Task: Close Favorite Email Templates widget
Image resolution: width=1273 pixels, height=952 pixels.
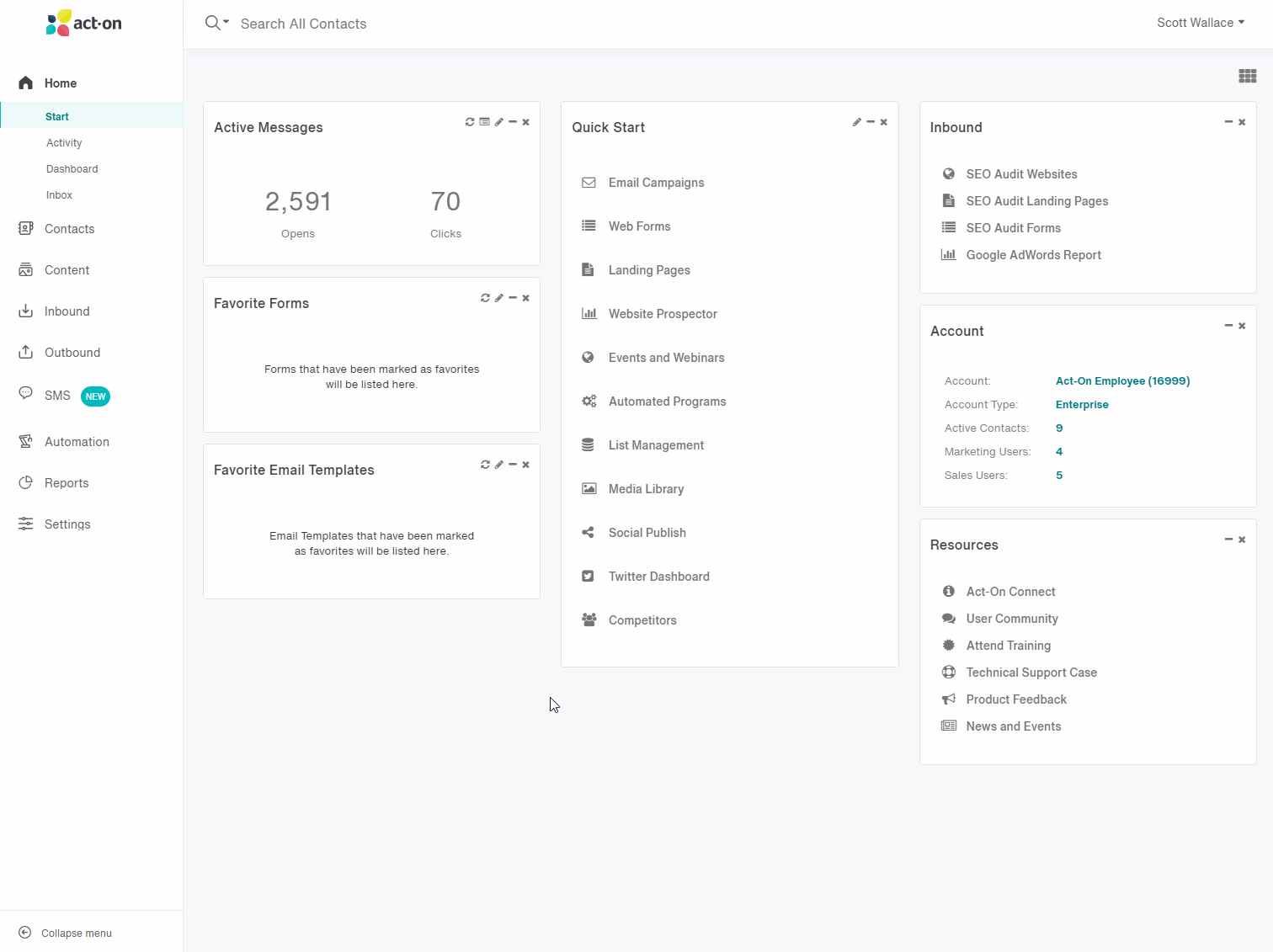Action: [x=526, y=465]
